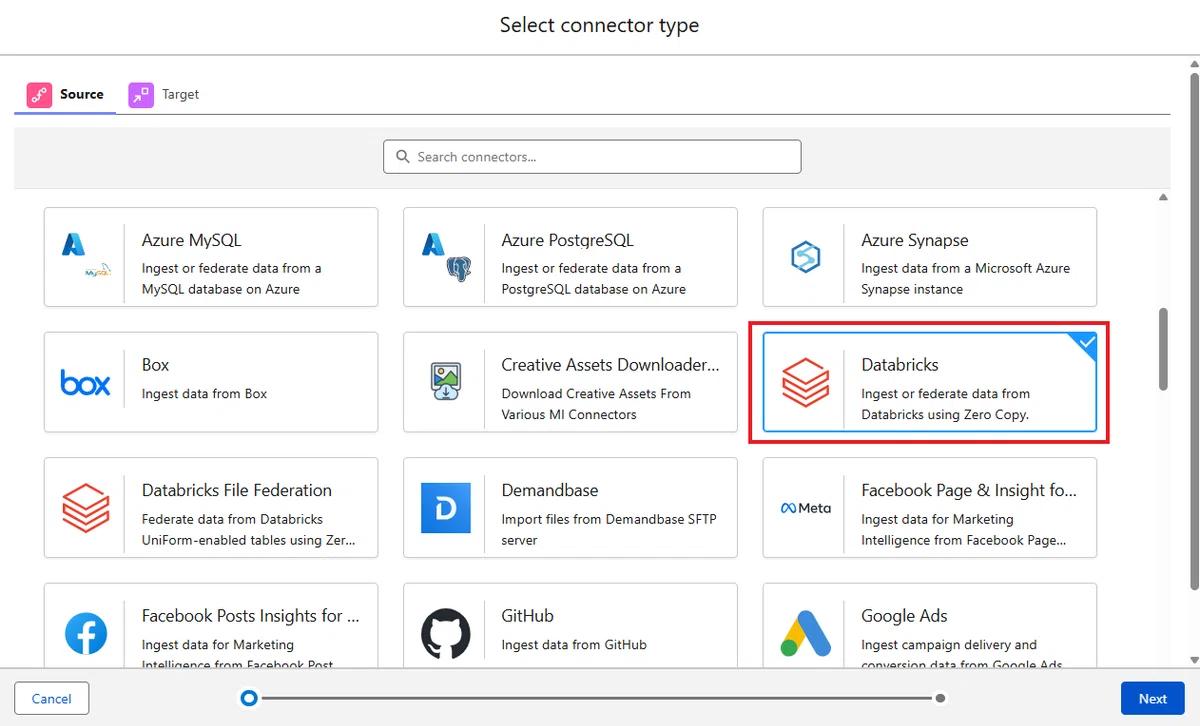Select the Azure MySQL connector title
Viewport: 1200px width, 726px height.
pyautogui.click(x=191, y=240)
